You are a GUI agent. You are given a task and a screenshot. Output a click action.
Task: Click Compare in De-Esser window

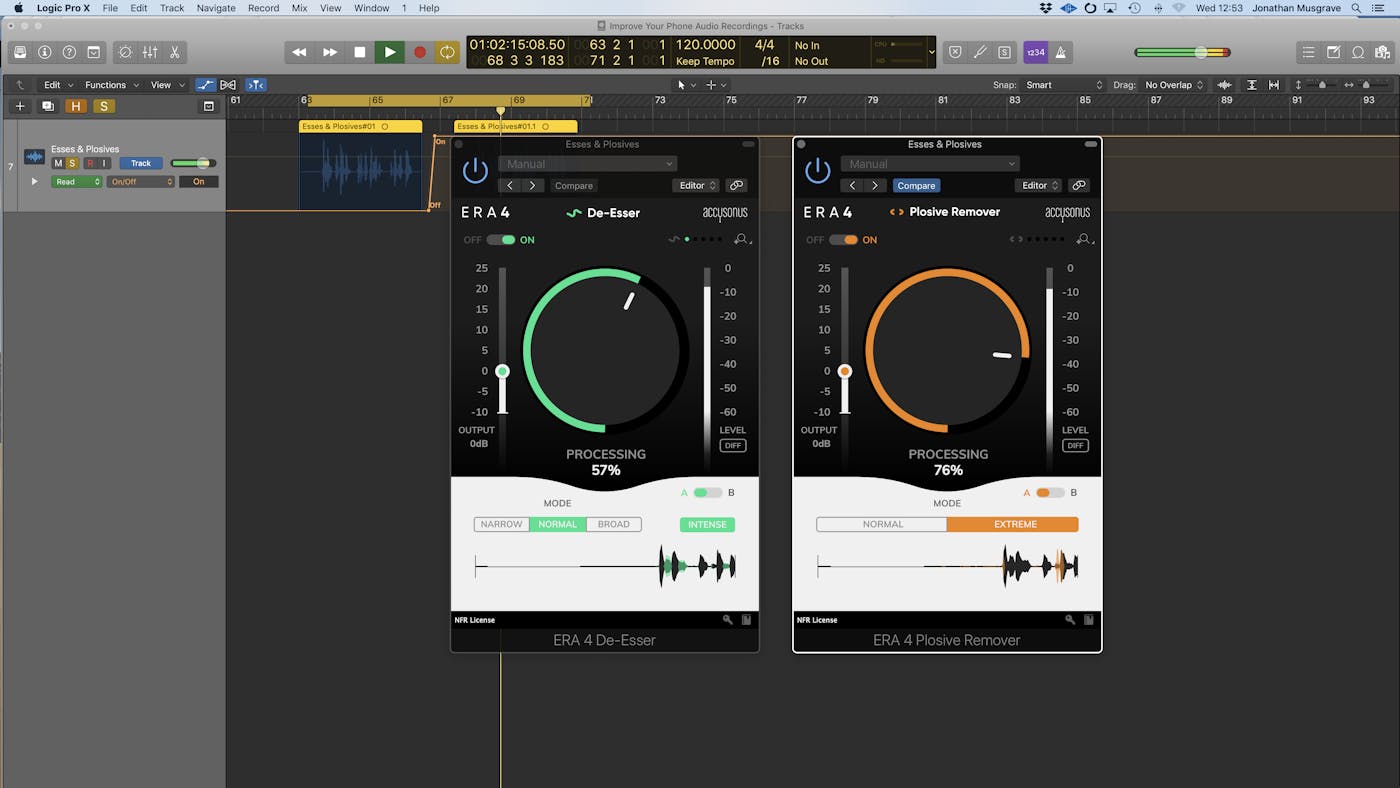click(x=574, y=185)
